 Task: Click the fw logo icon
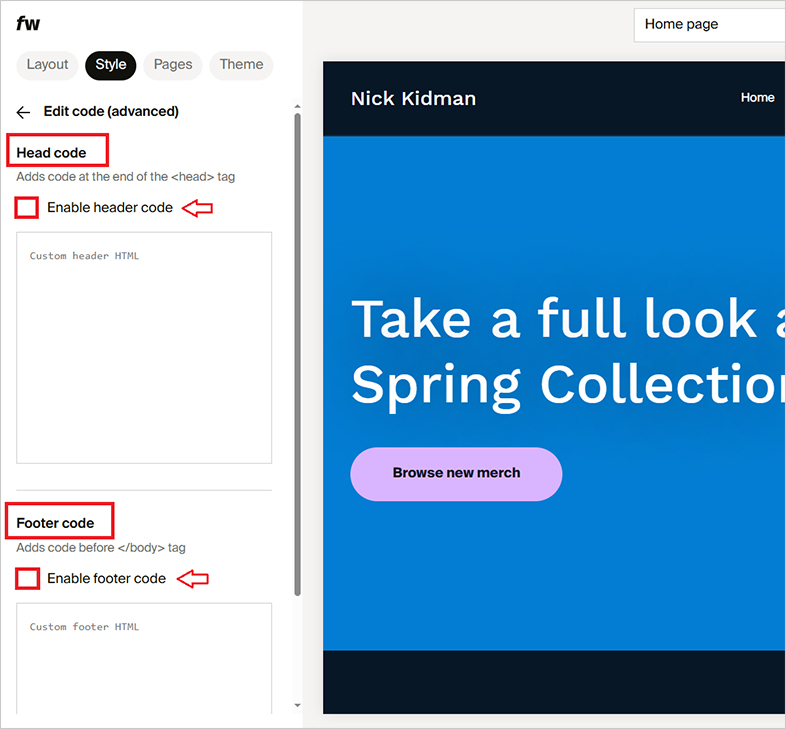28,24
